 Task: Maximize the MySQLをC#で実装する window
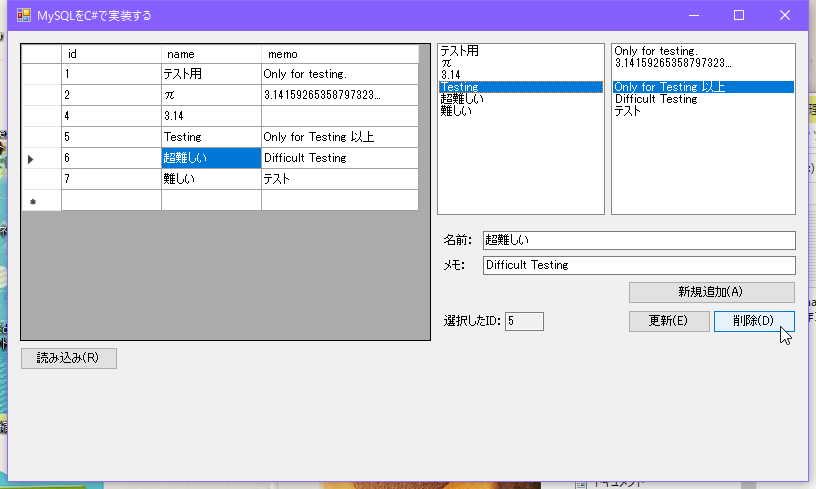738,15
